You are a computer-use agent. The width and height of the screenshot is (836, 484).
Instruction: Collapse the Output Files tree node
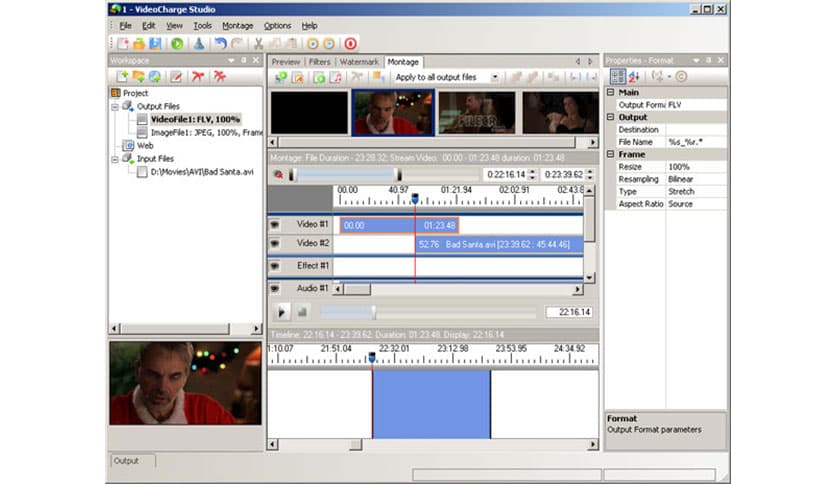coord(116,106)
